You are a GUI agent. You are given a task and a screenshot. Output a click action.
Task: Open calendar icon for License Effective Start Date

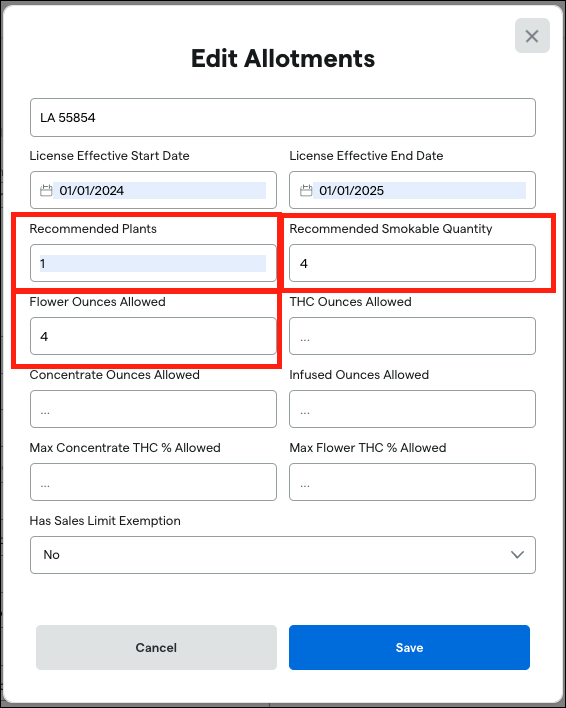click(46, 191)
